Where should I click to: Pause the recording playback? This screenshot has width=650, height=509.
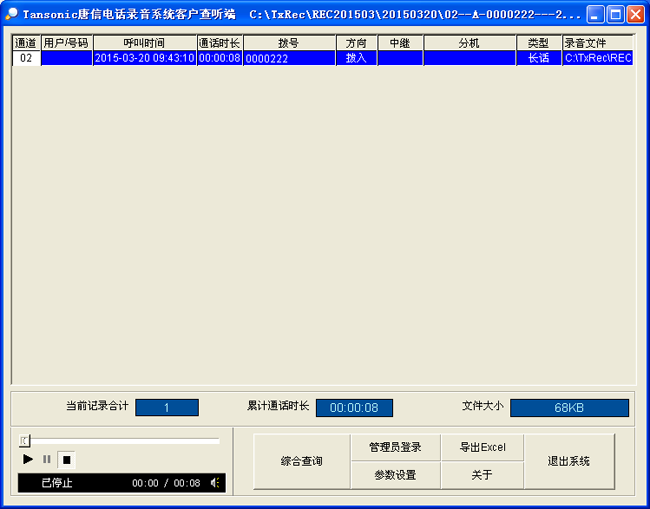tap(46, 459)
